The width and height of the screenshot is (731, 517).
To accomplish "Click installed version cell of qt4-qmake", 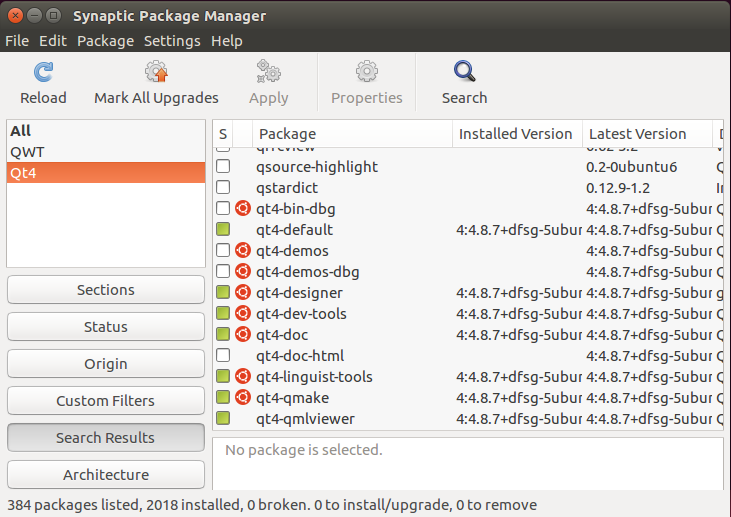I will click(519, 397).
